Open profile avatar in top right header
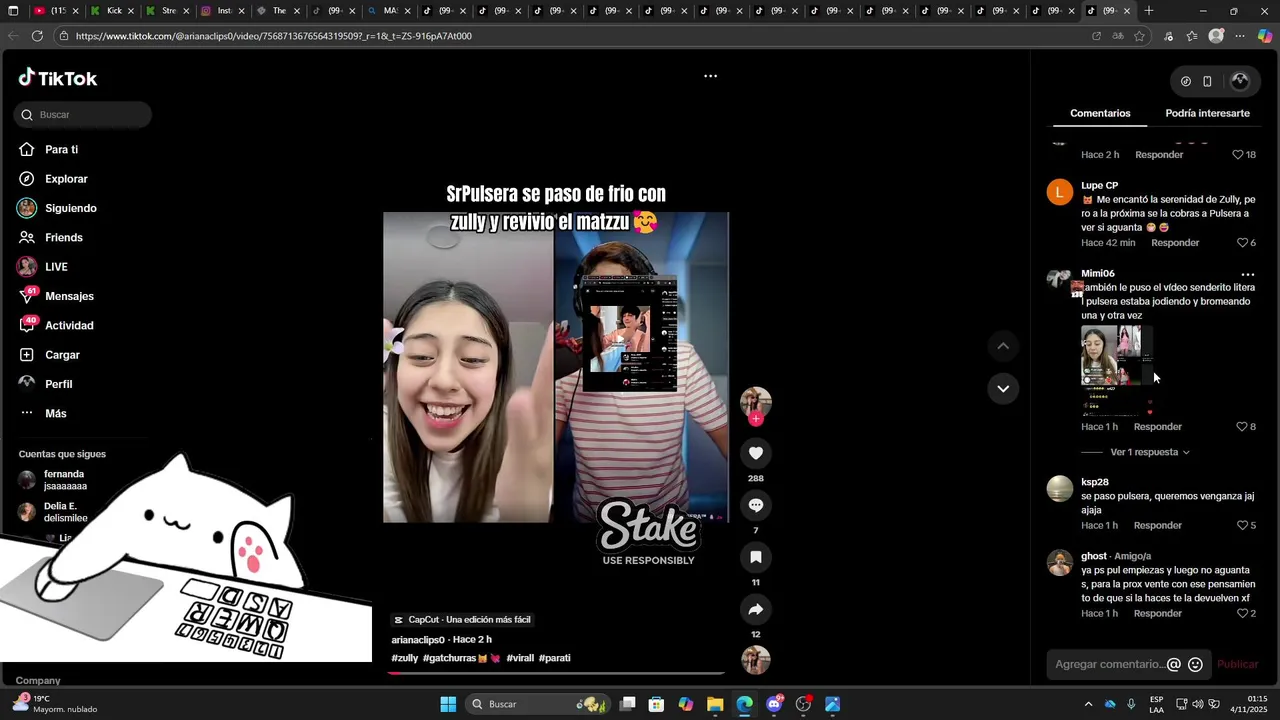 [1240, 81]
